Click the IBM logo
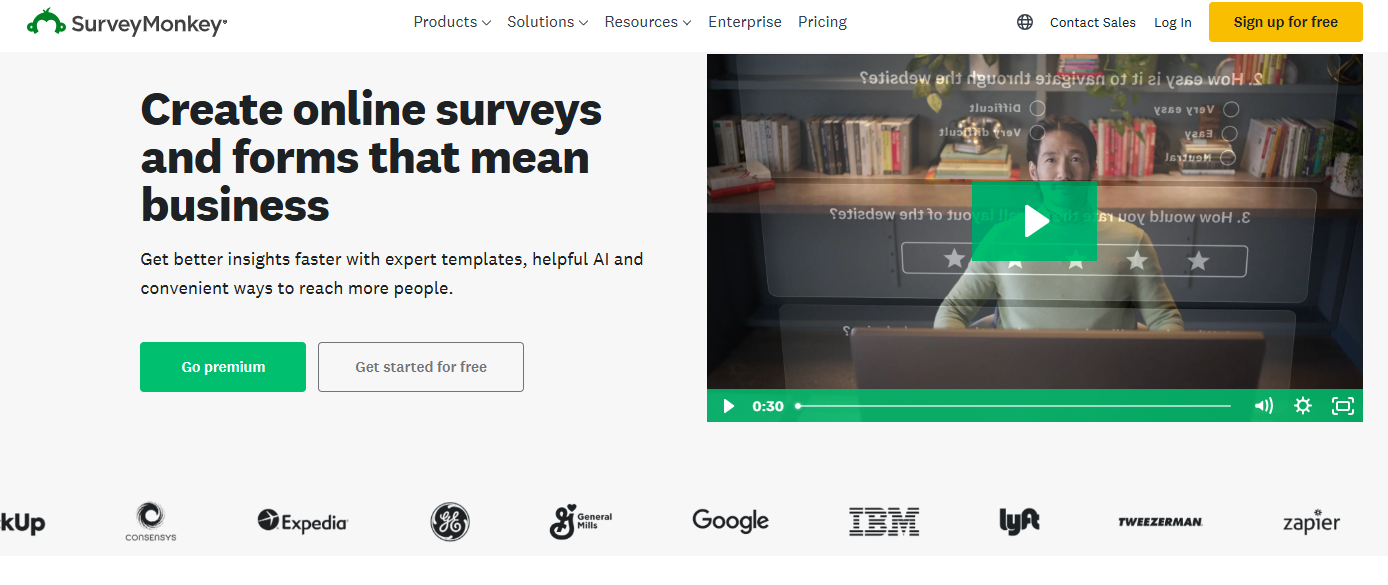Screen dimensions: 1388x585 click(884, 521)
